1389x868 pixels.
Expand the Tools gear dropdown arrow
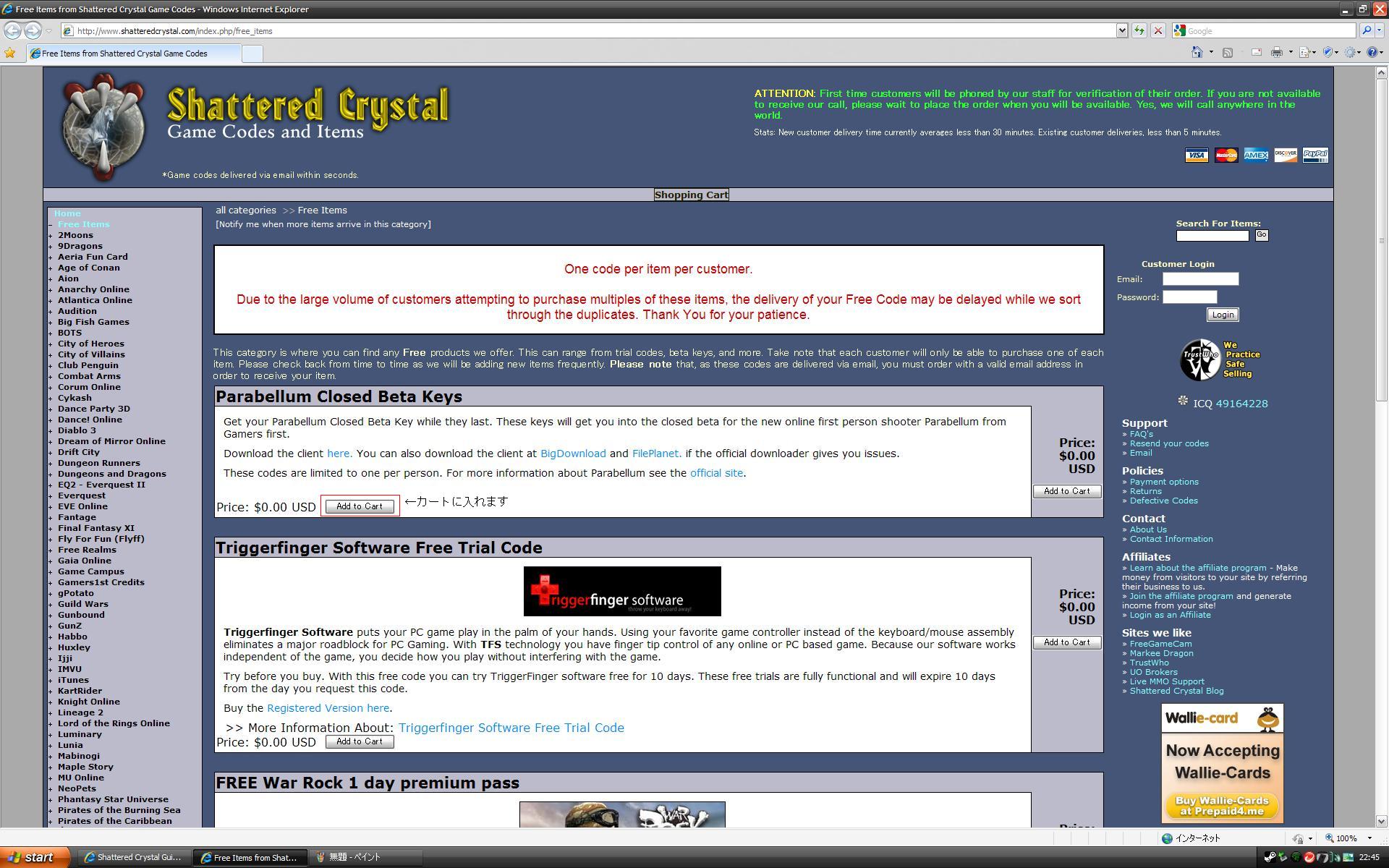tap(1359, 52)
